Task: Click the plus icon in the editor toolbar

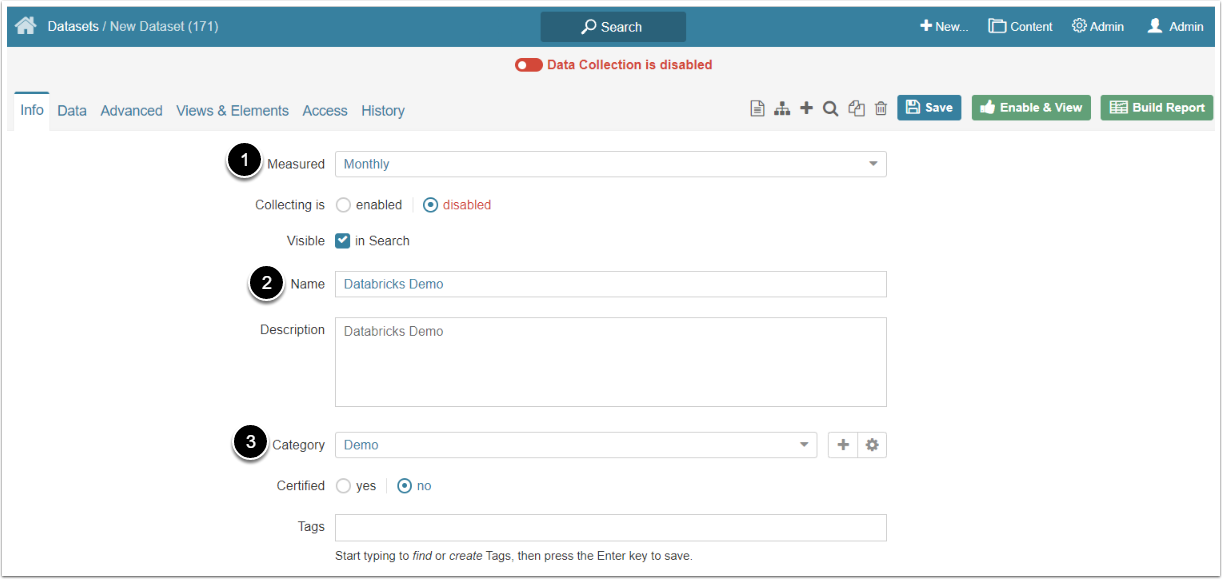Action: tap(806, 108)
